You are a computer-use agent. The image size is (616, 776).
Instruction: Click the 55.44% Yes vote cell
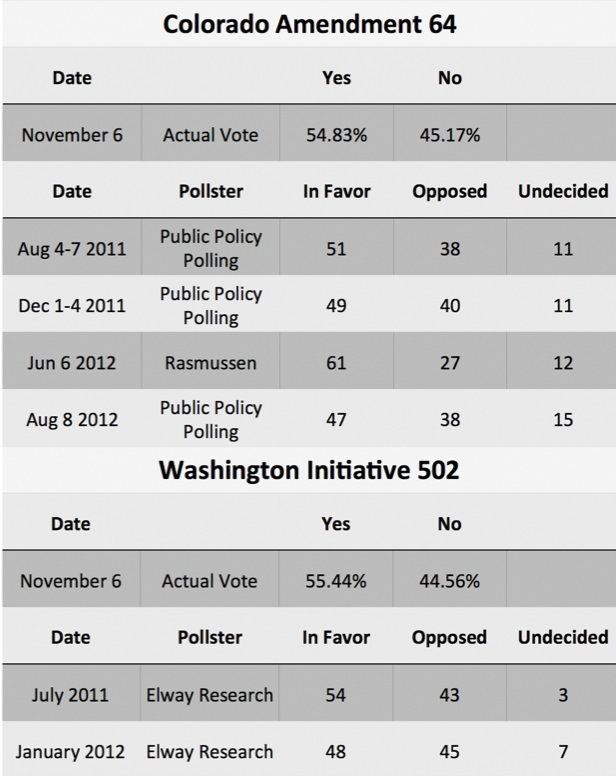[336, 581]
